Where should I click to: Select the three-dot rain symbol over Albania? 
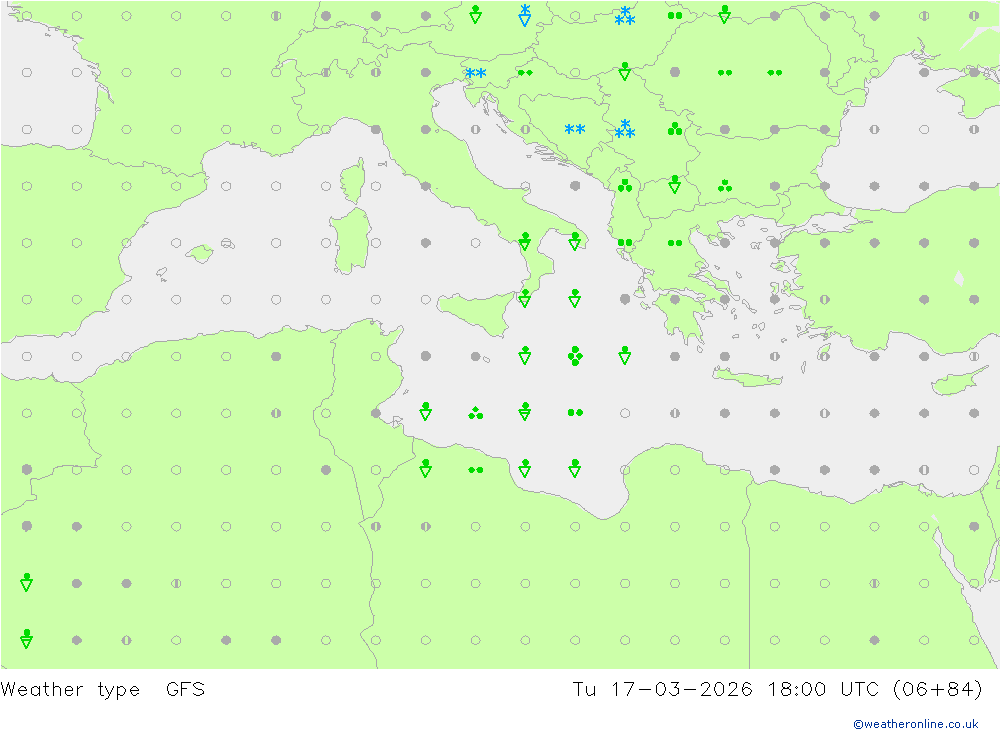pyautogui.click(x=625, y=186)
